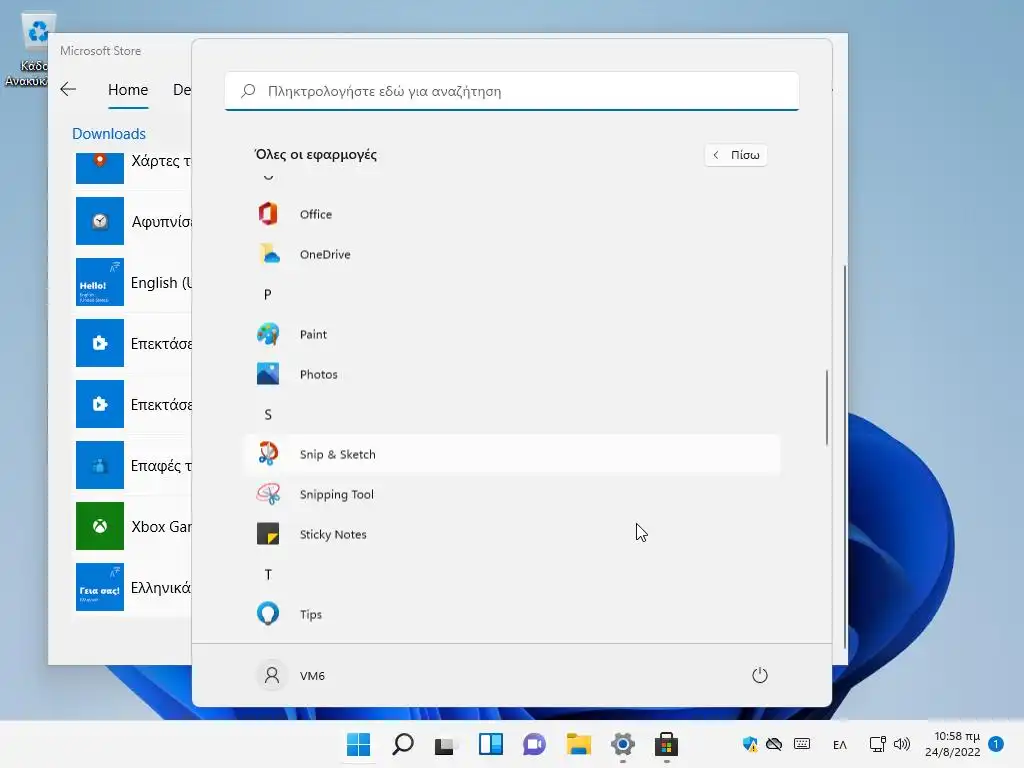
Task: Launch the Tips app
Action: [x=513, y=614]
